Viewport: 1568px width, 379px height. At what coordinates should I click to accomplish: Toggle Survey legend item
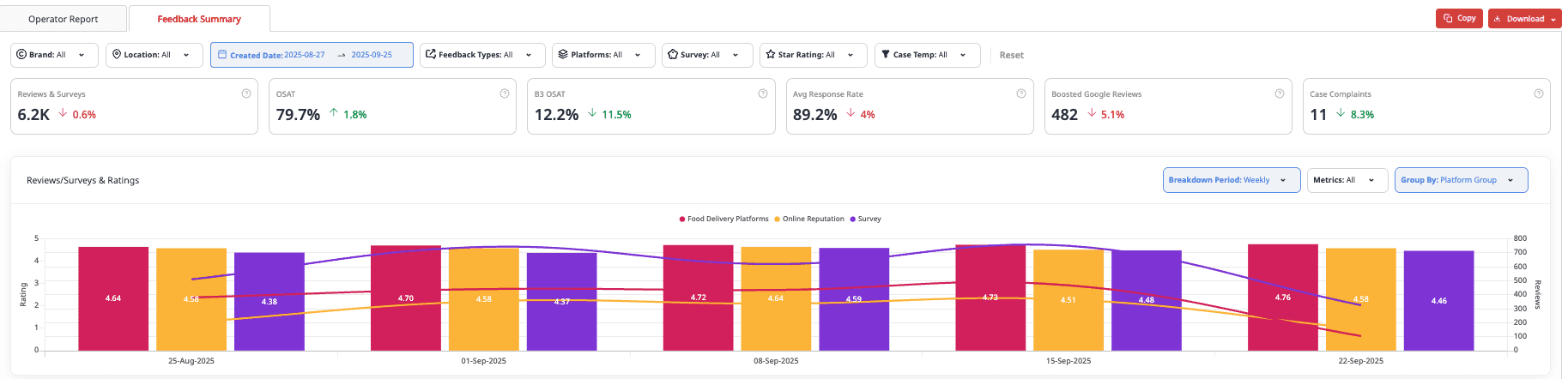coord(865,219)
